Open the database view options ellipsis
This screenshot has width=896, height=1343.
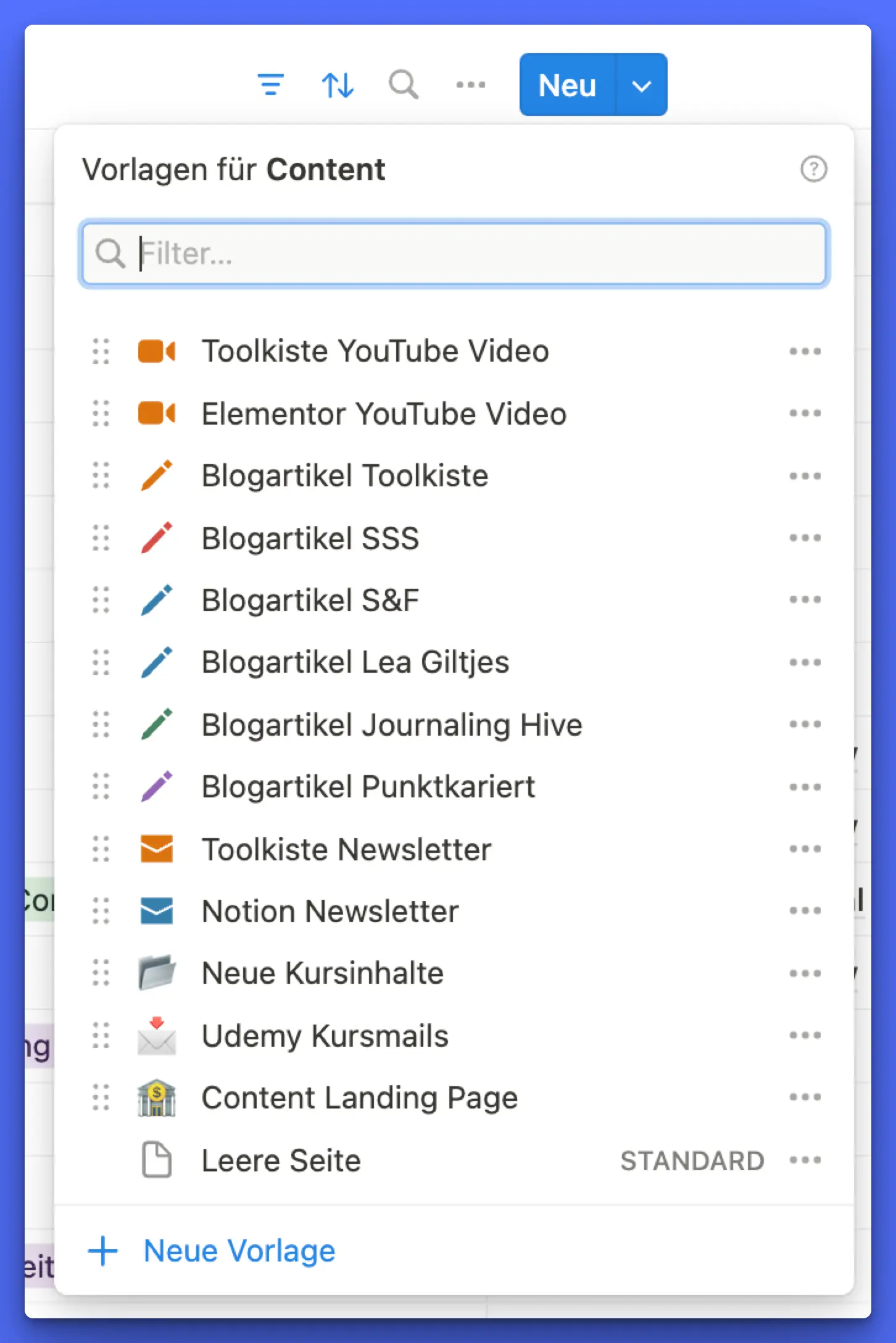pos(470,85)
